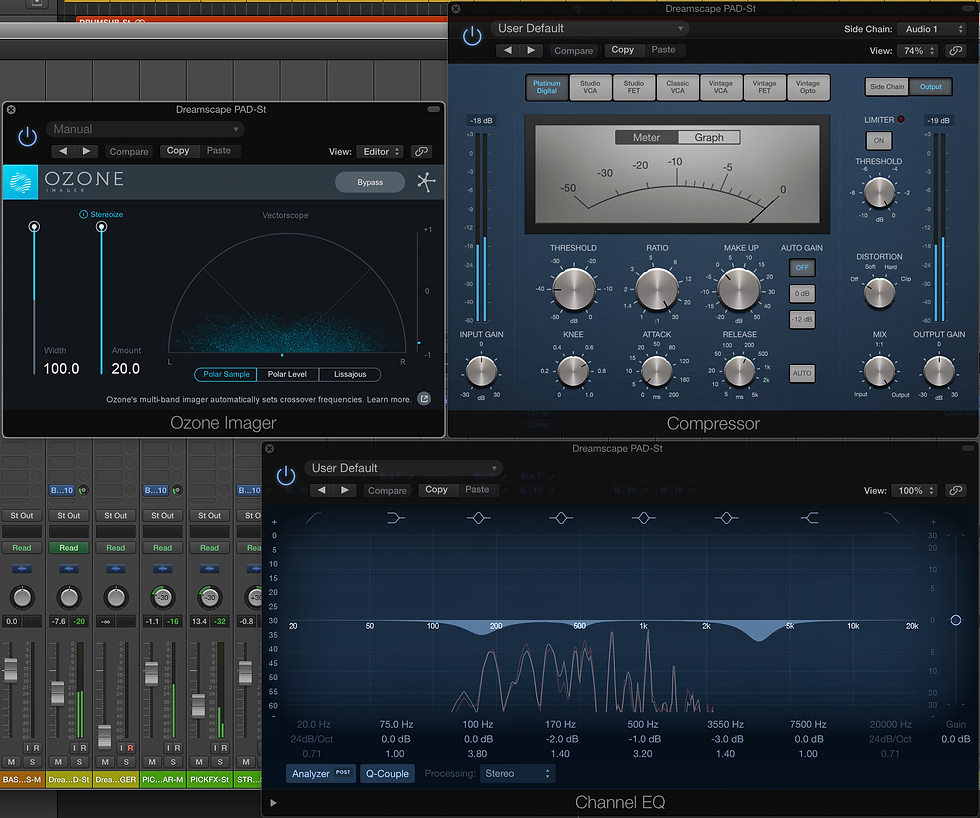Click the Width value 100.0 field
This screenshot has height=818, width=980.
61,369
